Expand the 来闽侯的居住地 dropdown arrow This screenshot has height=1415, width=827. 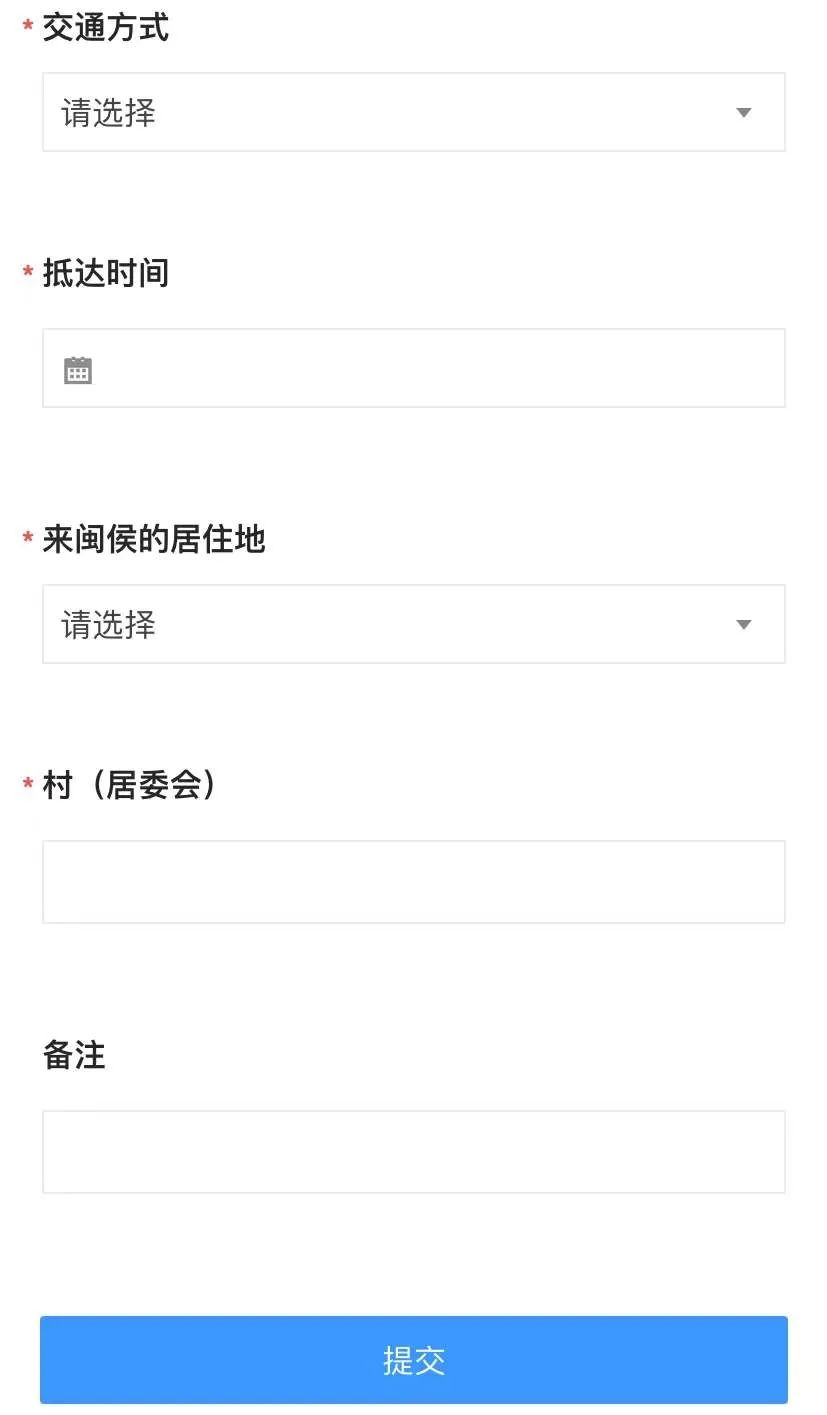[x=743, y=625]
